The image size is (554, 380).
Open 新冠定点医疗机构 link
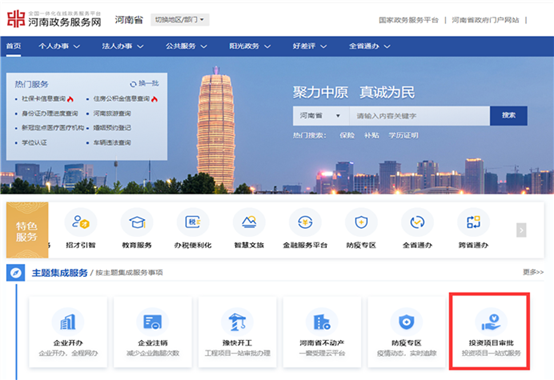click(53, 128)
